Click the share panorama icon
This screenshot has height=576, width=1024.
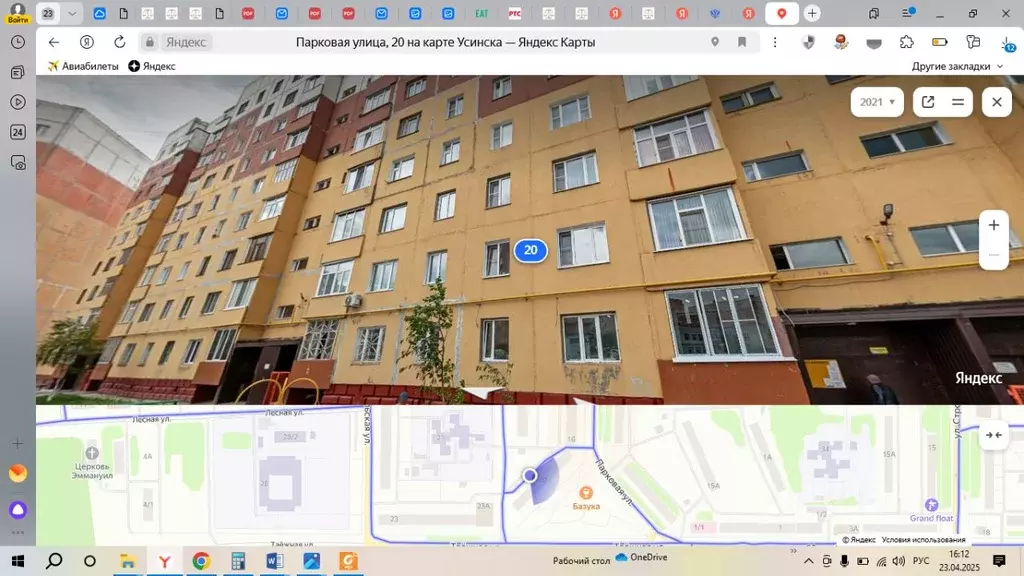(928, 102)
